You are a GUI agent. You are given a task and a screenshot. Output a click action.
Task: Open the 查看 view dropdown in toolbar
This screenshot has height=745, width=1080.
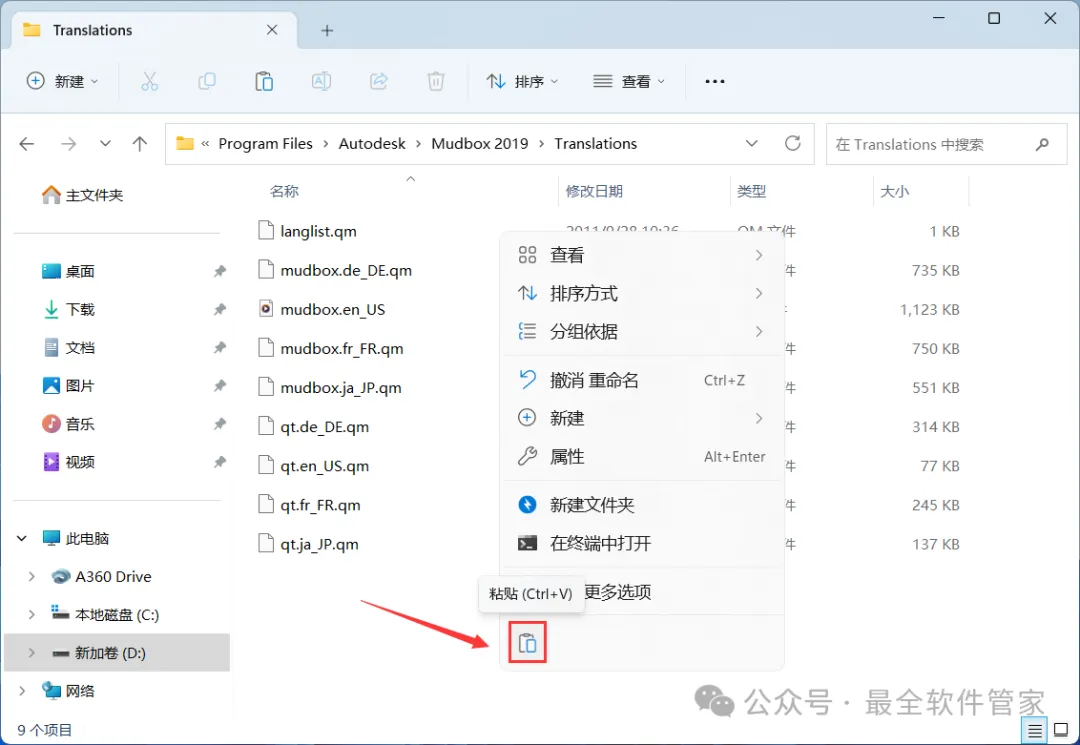(629, 81)
